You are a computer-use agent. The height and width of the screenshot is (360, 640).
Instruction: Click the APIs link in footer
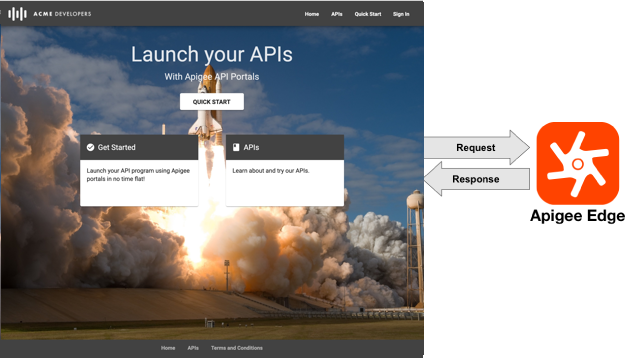(x=193, y=348)
